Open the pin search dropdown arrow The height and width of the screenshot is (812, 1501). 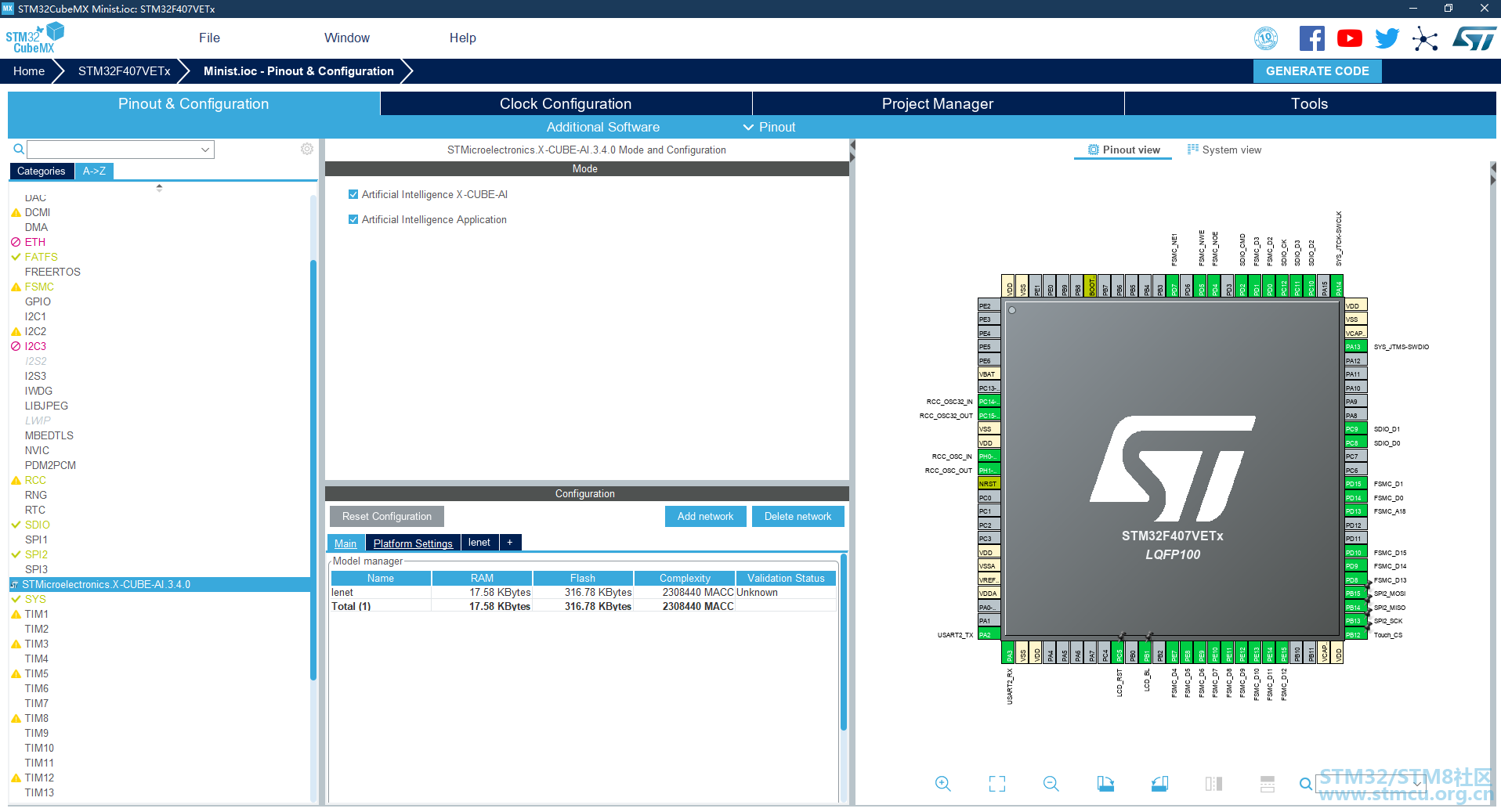point(1417,784)
